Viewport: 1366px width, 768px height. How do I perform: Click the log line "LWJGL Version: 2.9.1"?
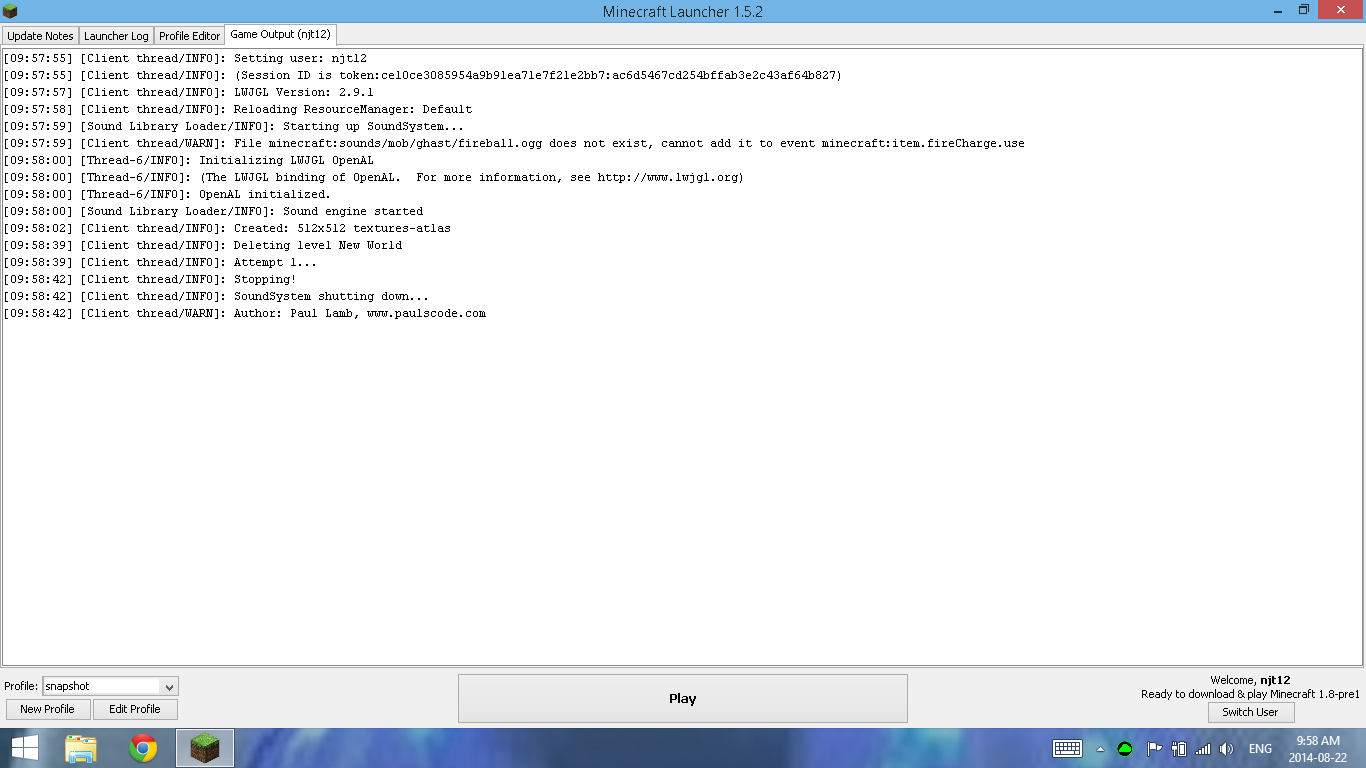click(x=188, y=92)
